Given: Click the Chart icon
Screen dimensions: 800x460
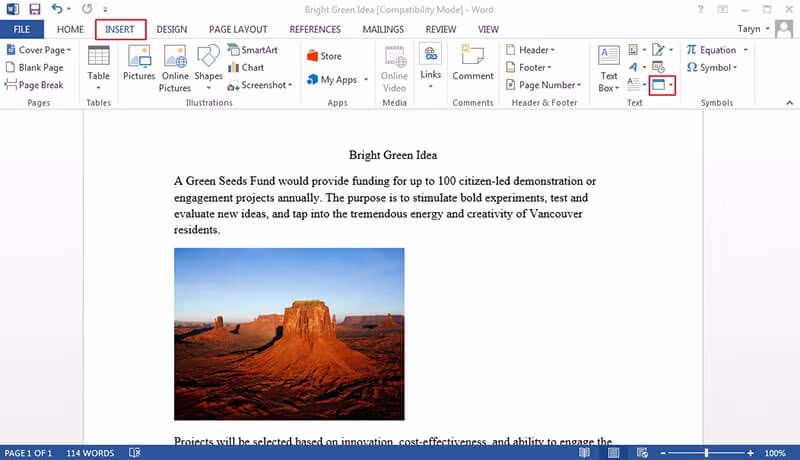Looking at the screenshot, I should tap(246, 67).
